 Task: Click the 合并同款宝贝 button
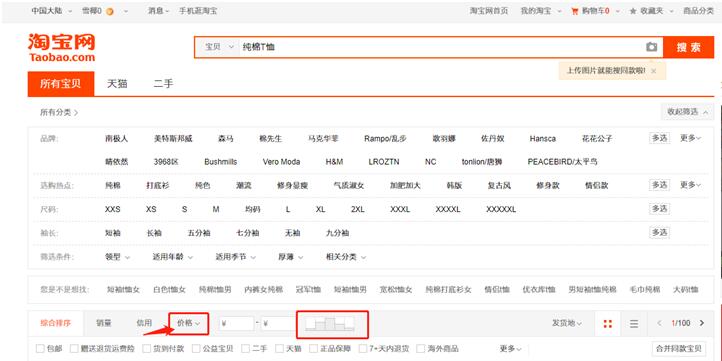click(678, 349)
